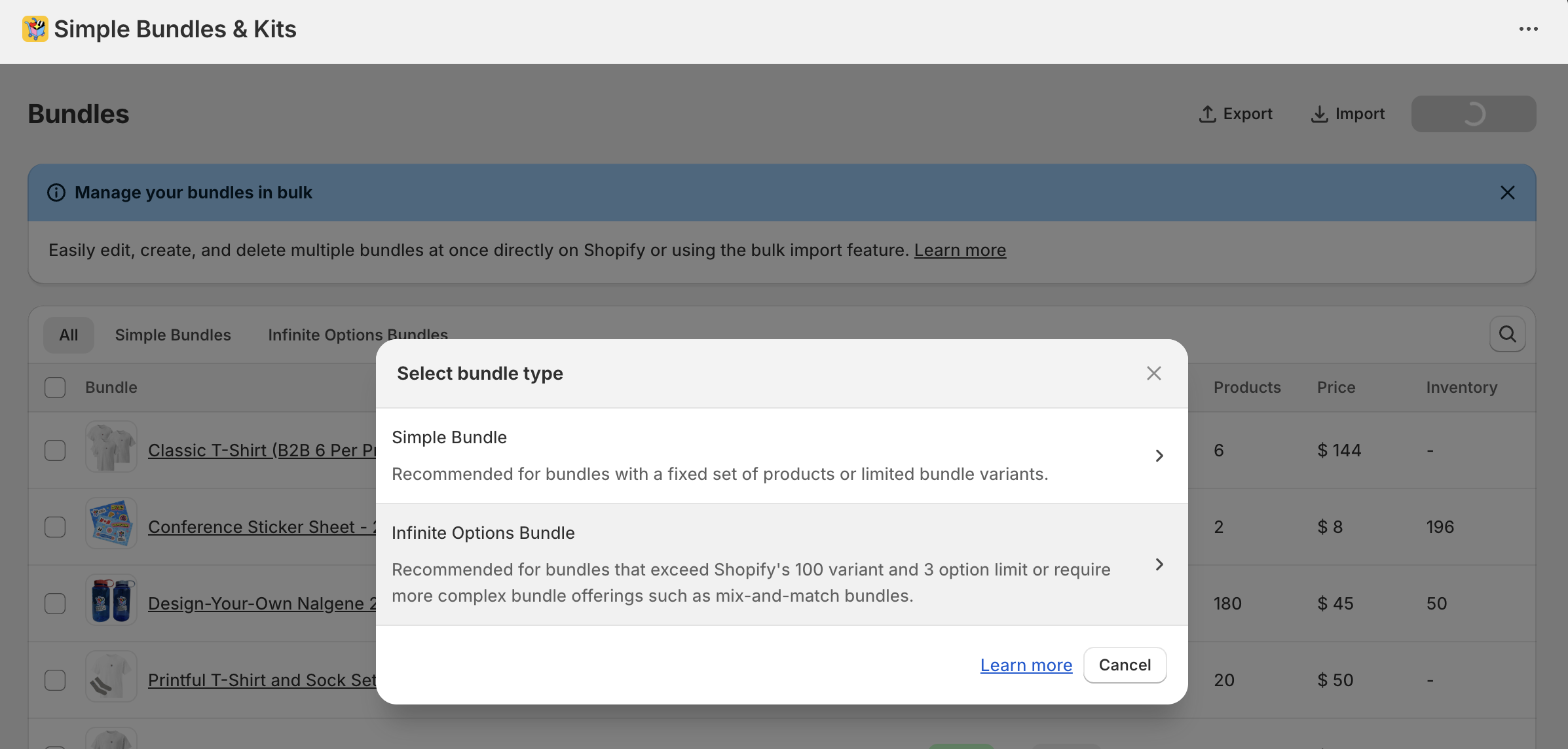Check the Classic T-Shirt row checkbox
1568x749 pixels.
(55, 450)
